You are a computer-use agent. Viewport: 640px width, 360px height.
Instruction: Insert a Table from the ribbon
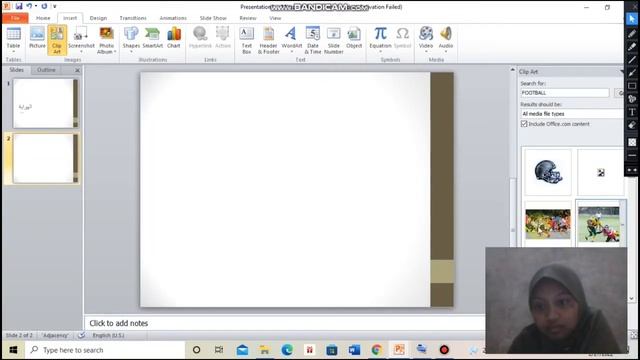tap(13, 40)
